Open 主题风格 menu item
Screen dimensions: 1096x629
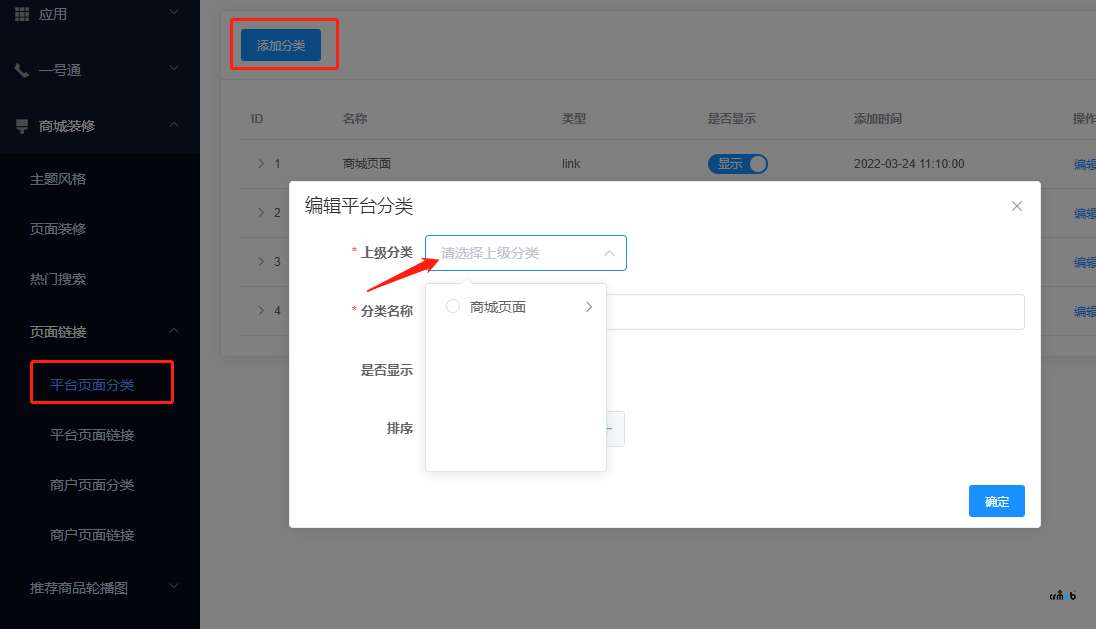[58, 179]
